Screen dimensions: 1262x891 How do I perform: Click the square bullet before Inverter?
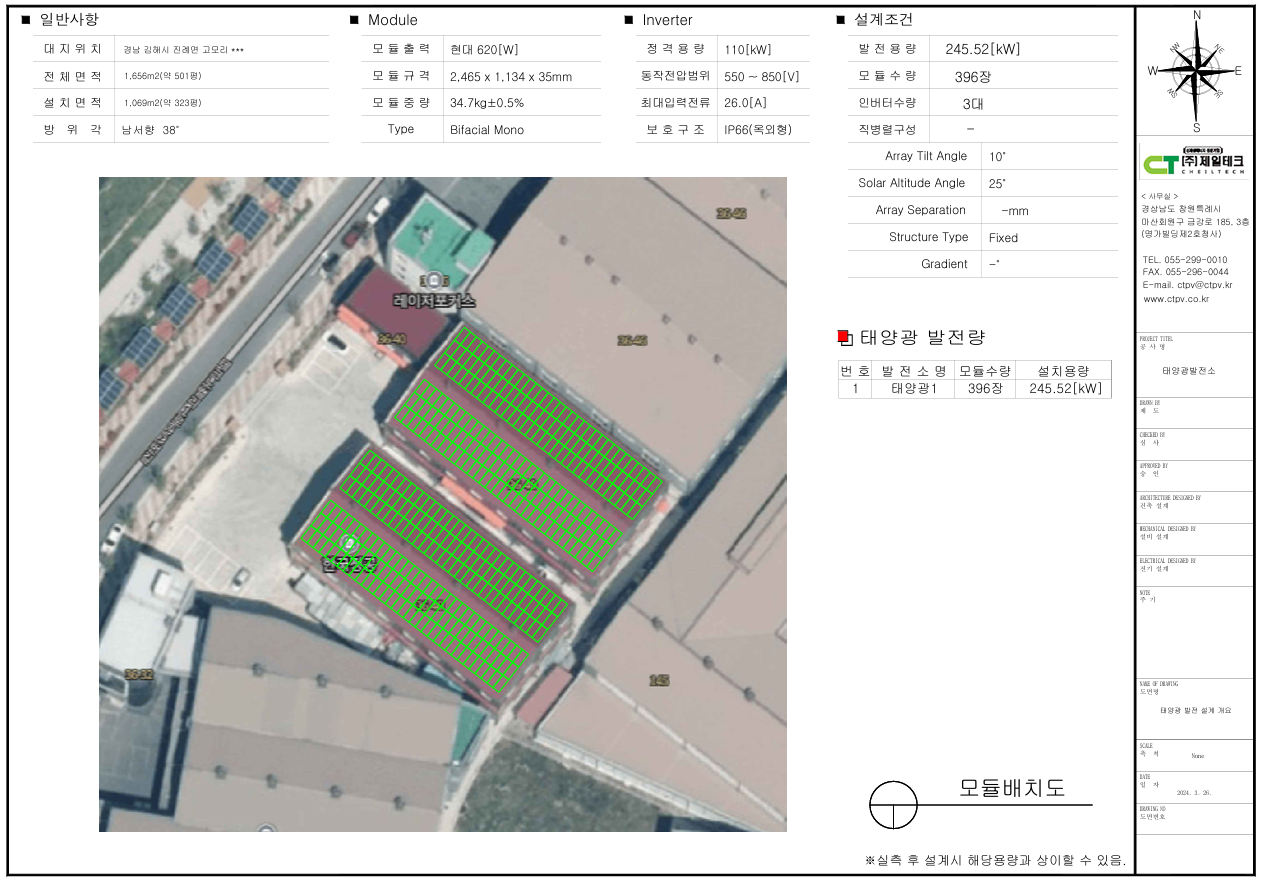(x=628, y=20)
